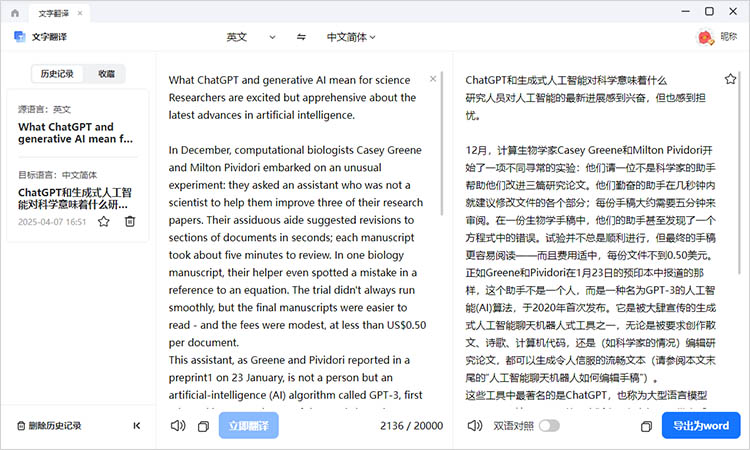Click the character count 2136 / 20000
750x450 pixels.
point(411,426)
